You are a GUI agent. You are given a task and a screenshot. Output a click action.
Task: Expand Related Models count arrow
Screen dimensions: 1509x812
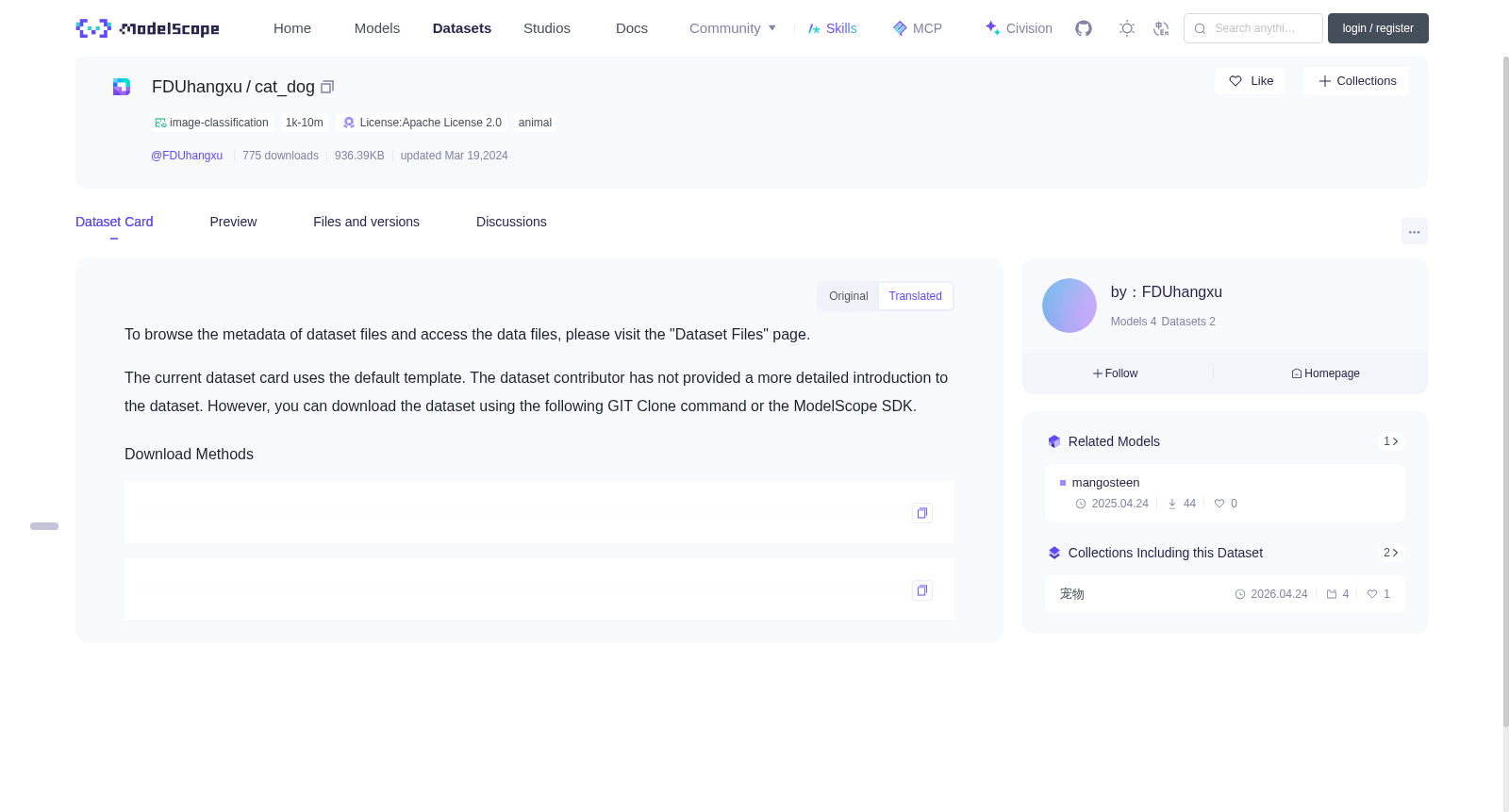pyautogui.click(x=1391, y=441)
